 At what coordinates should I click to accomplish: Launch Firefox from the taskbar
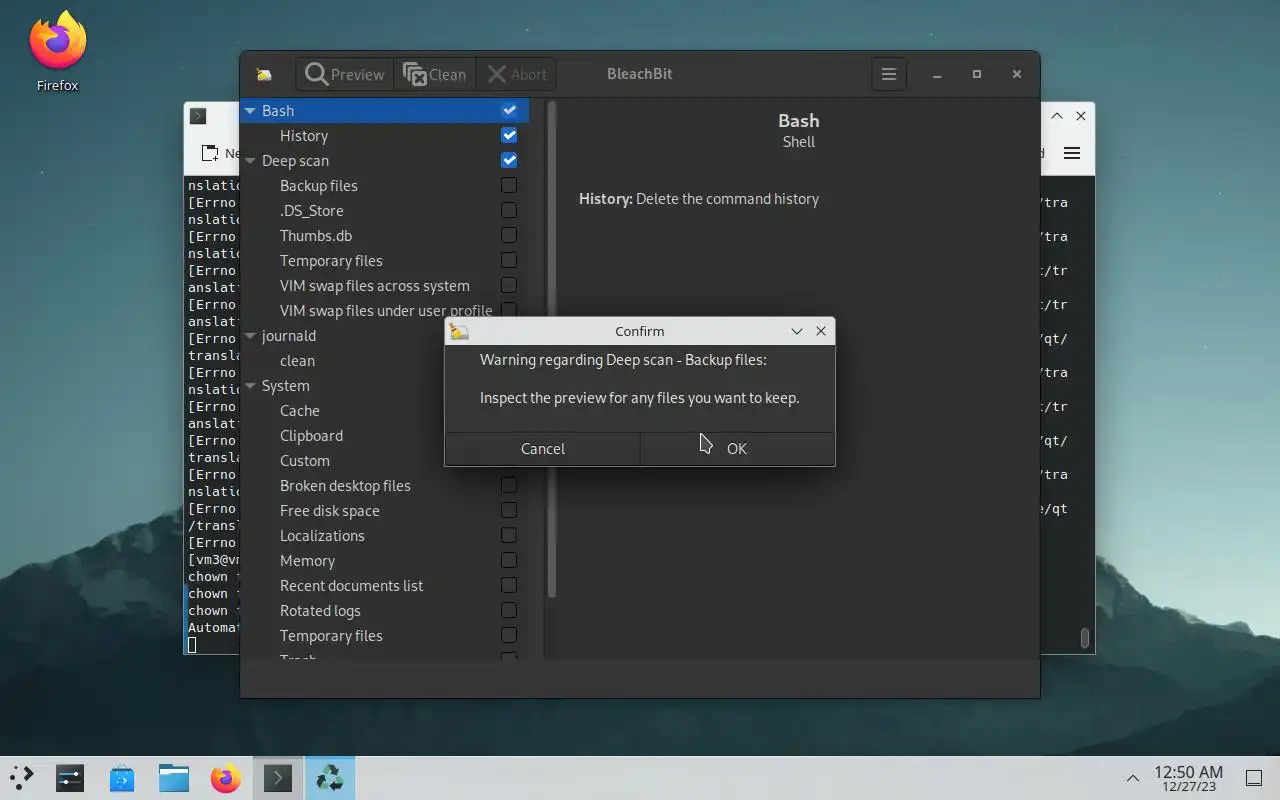(x=226, y=778)
